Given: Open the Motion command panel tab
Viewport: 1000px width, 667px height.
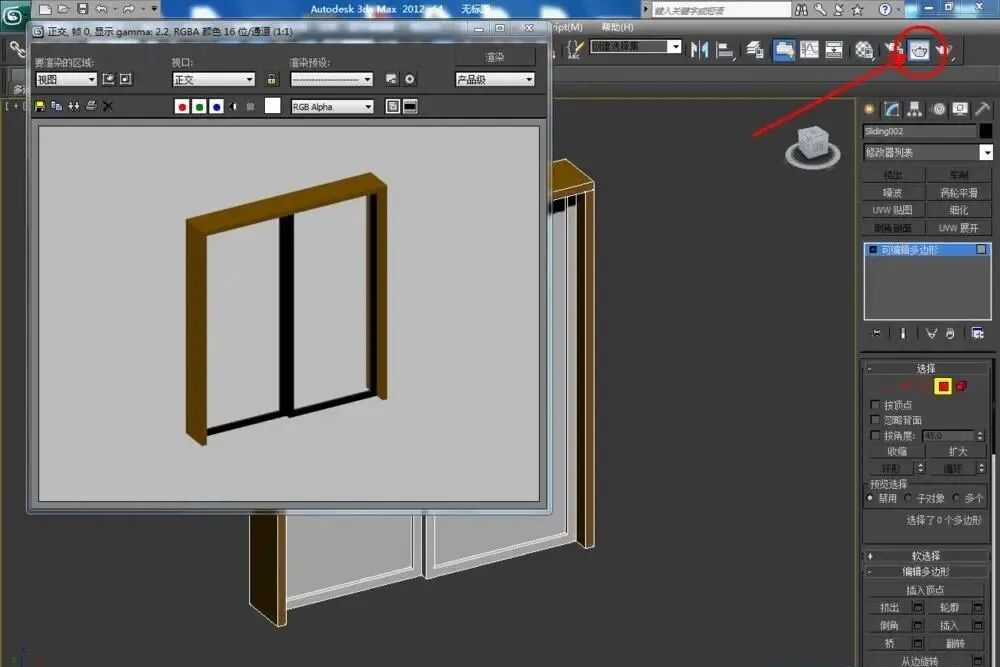Looking at the screenshot, I should pyautogui.click(x=938, y=109).
